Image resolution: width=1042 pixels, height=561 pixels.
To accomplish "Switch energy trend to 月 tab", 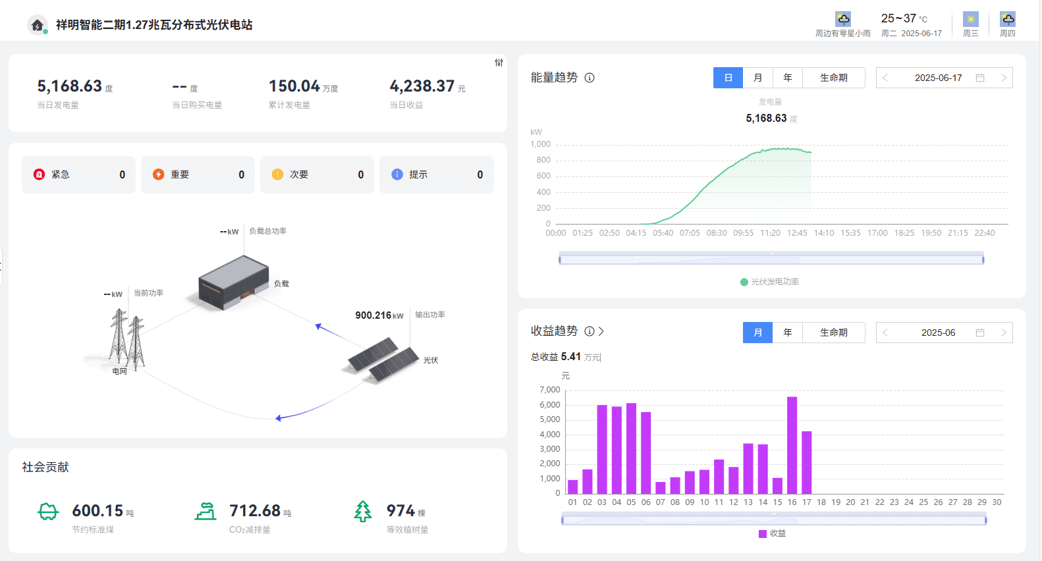I will [758, 78].
